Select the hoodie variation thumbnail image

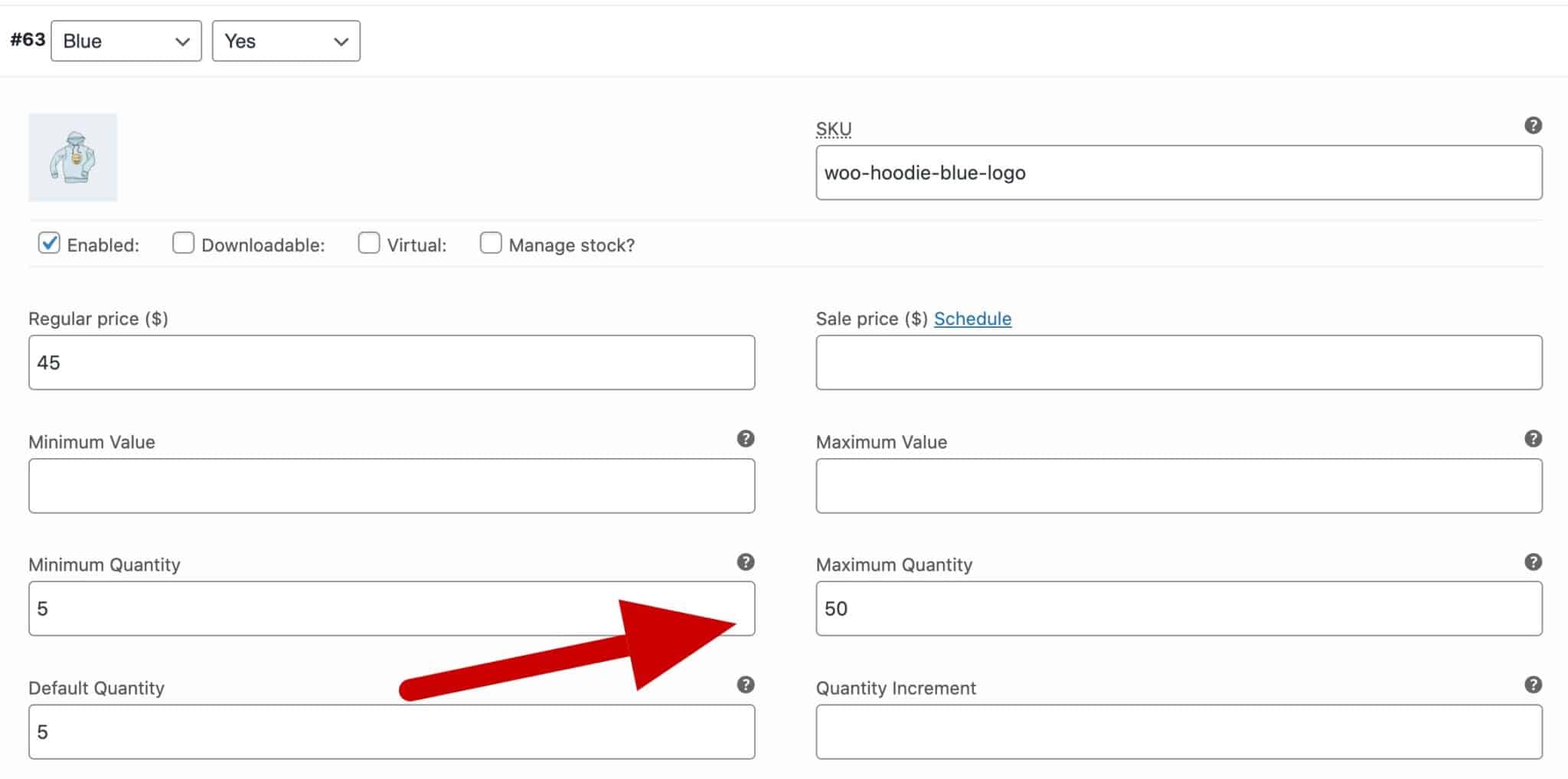pos(74,157)
